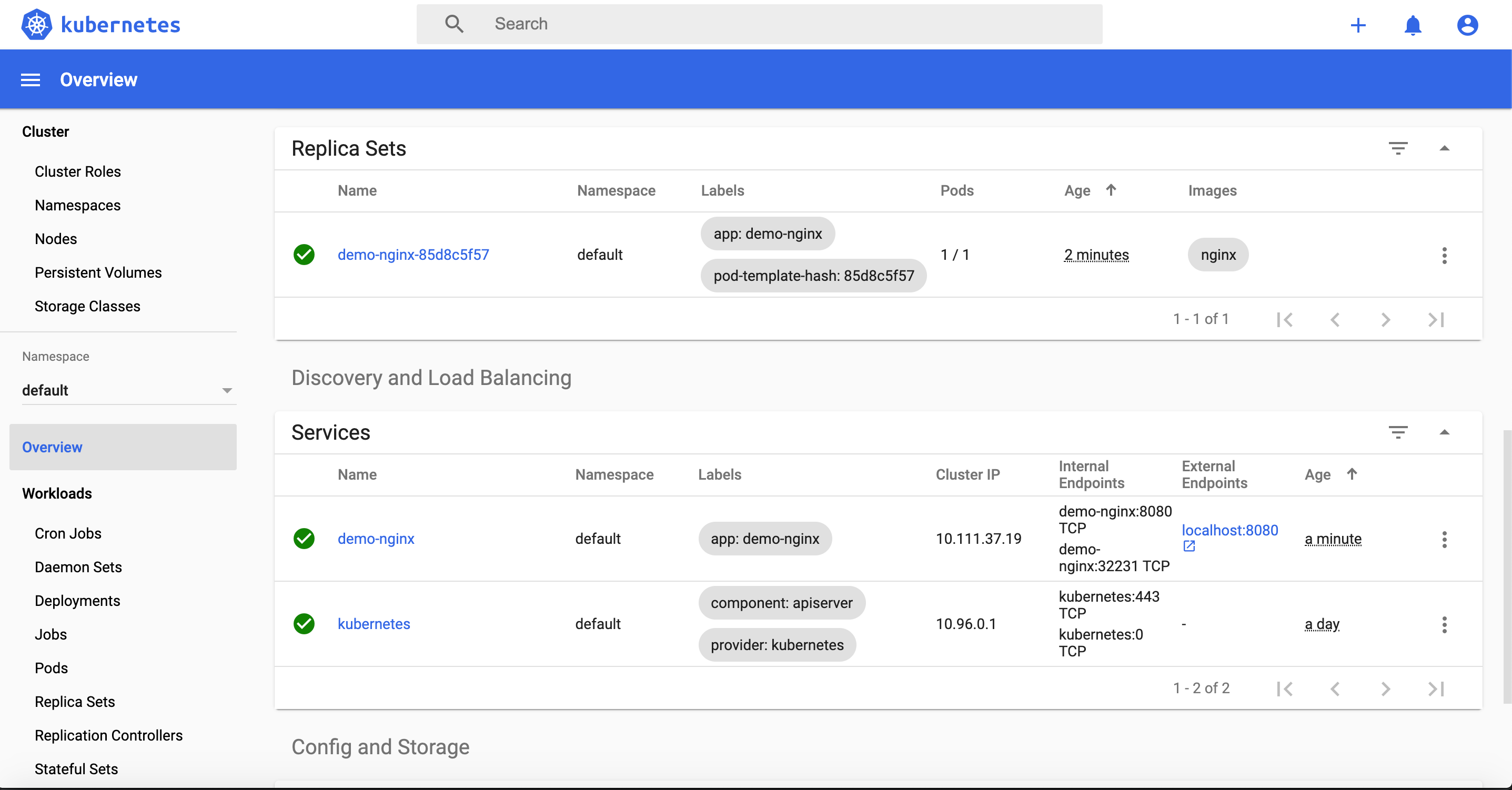Collapse the Replica Sets card
The width and height of the screenshot is (1512, 790).
[x=1444, y=148]
